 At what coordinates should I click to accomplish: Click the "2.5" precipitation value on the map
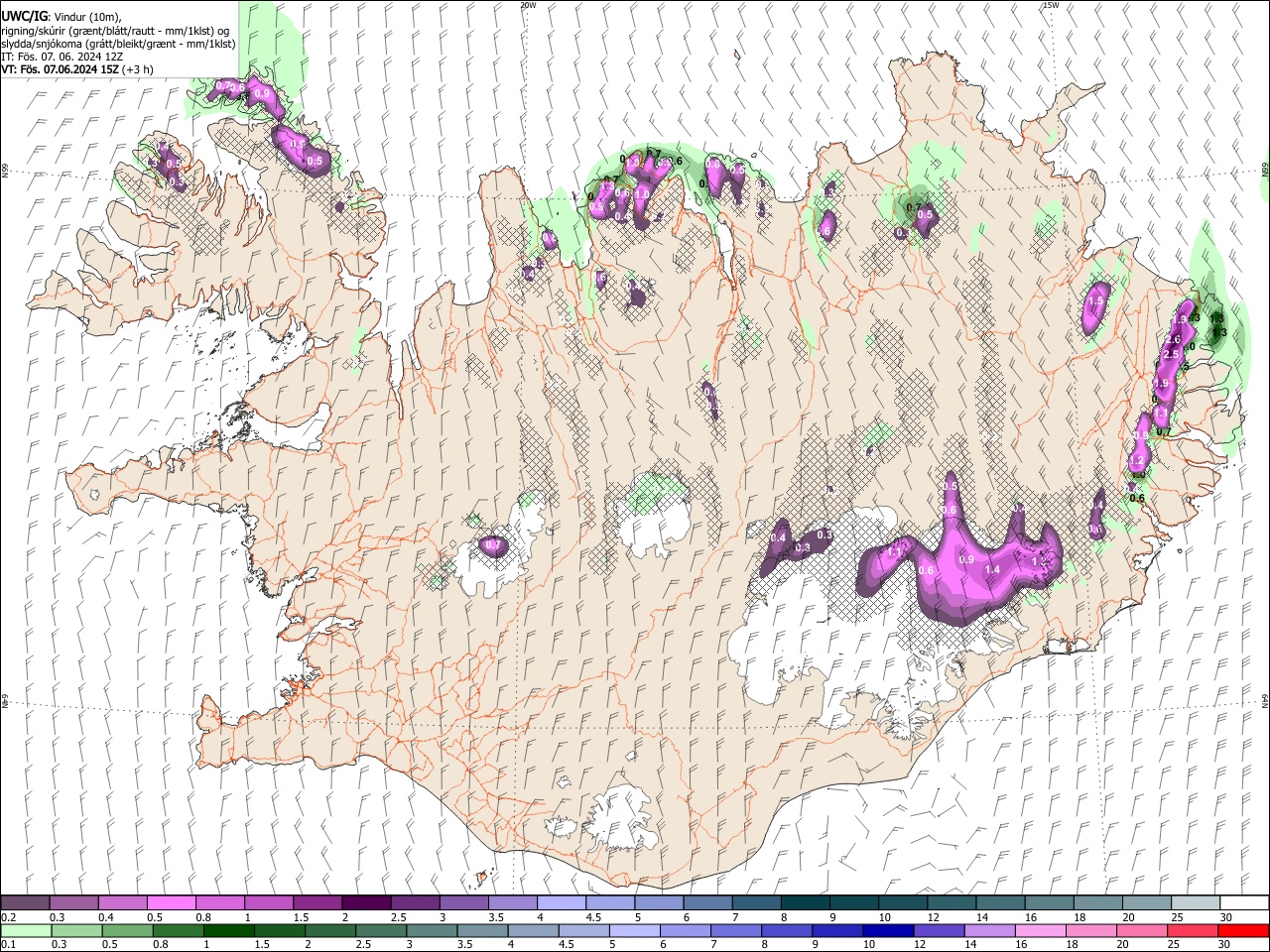(x=1170, y=354)
